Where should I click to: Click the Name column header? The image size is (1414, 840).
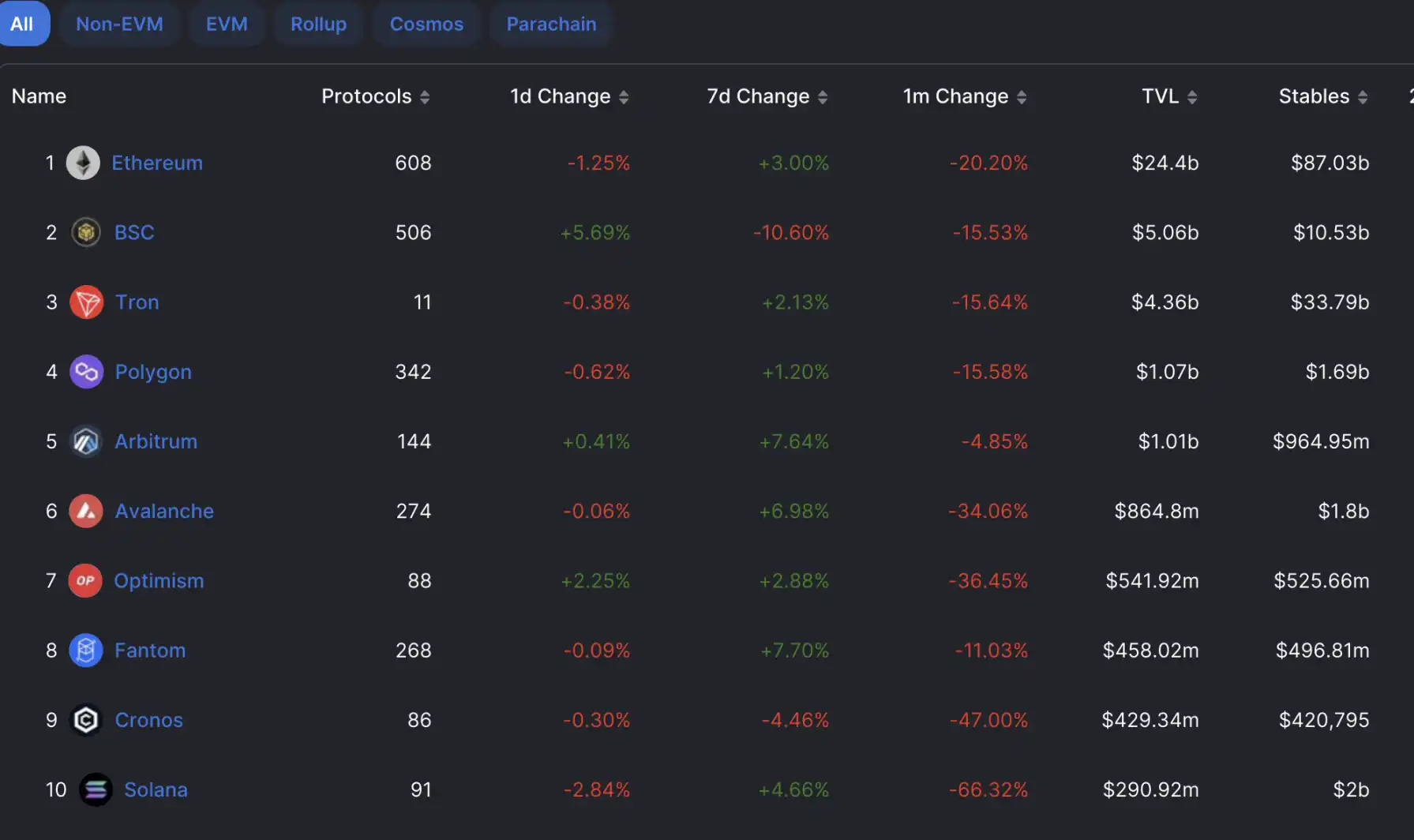click(39, 96)
